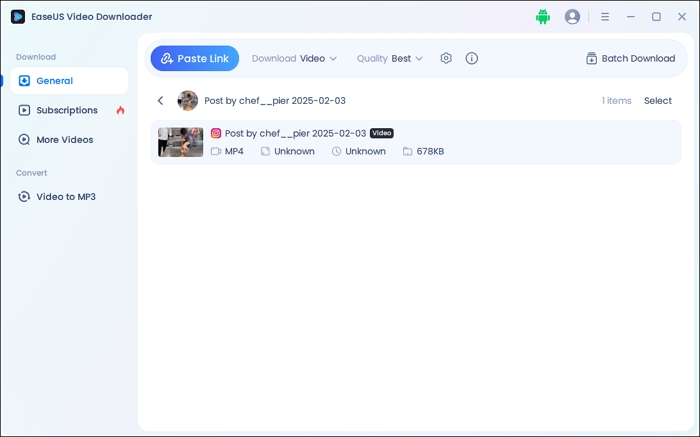Go back using the left arrow
The width and height of the screenshot is (700, 437).
[x=160, y=101]
